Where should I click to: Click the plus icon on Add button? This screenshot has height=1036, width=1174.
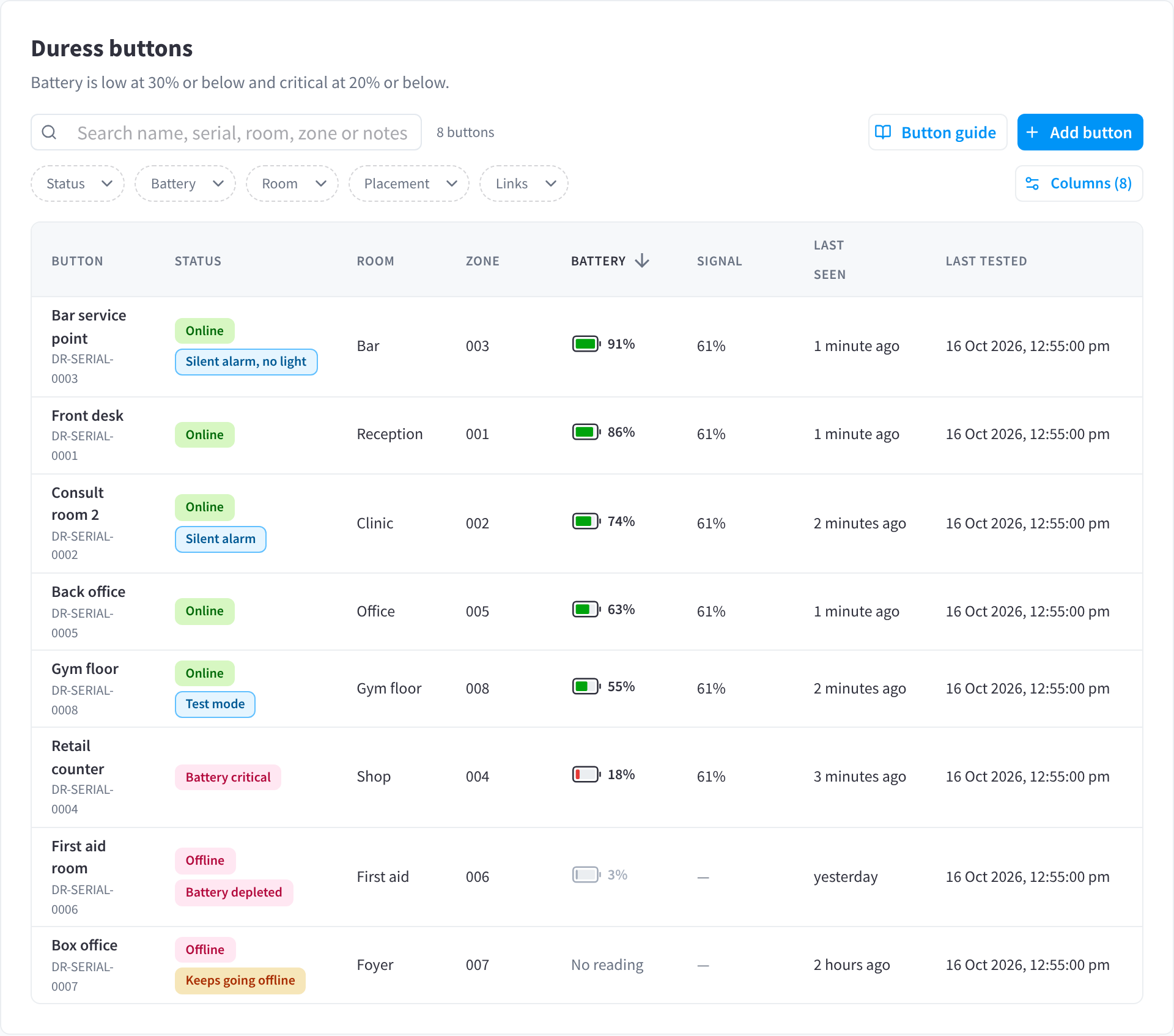[x=1032, y=132]
